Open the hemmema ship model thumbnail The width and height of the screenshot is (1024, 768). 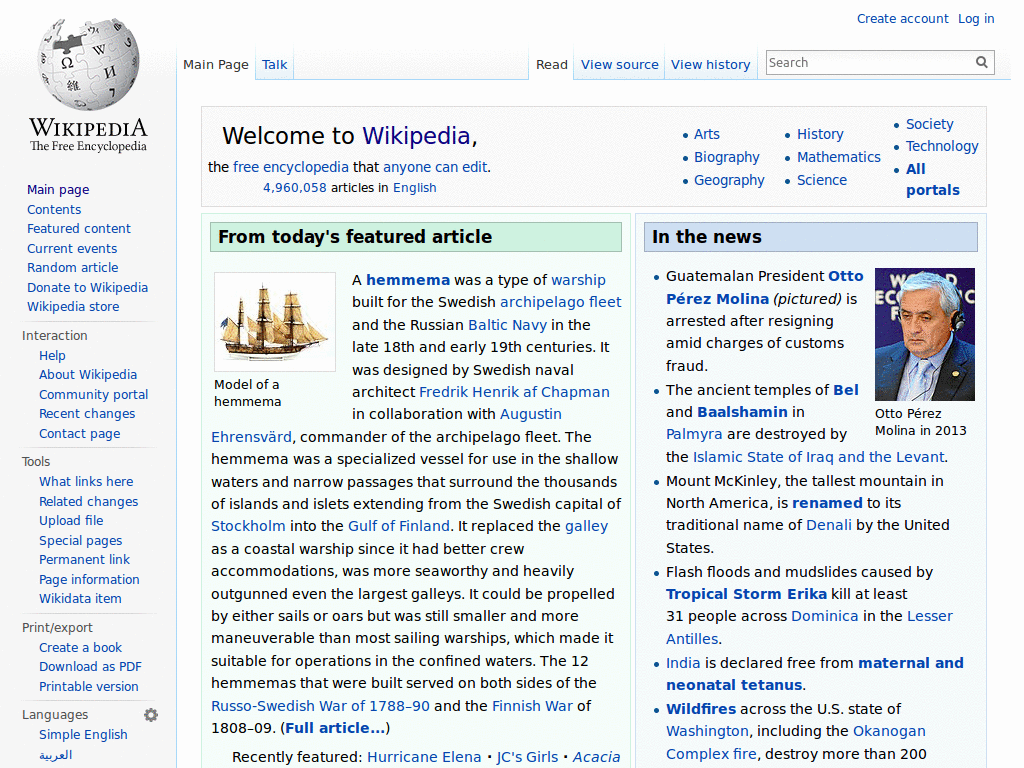[x=275, y=322]
